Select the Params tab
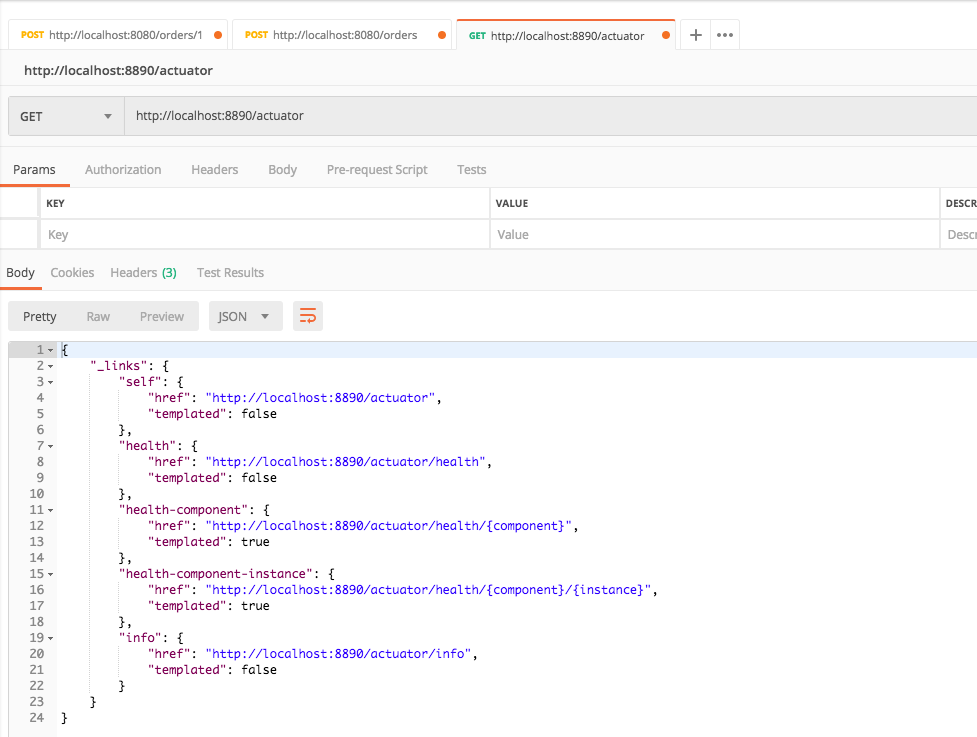 [34, 169]
